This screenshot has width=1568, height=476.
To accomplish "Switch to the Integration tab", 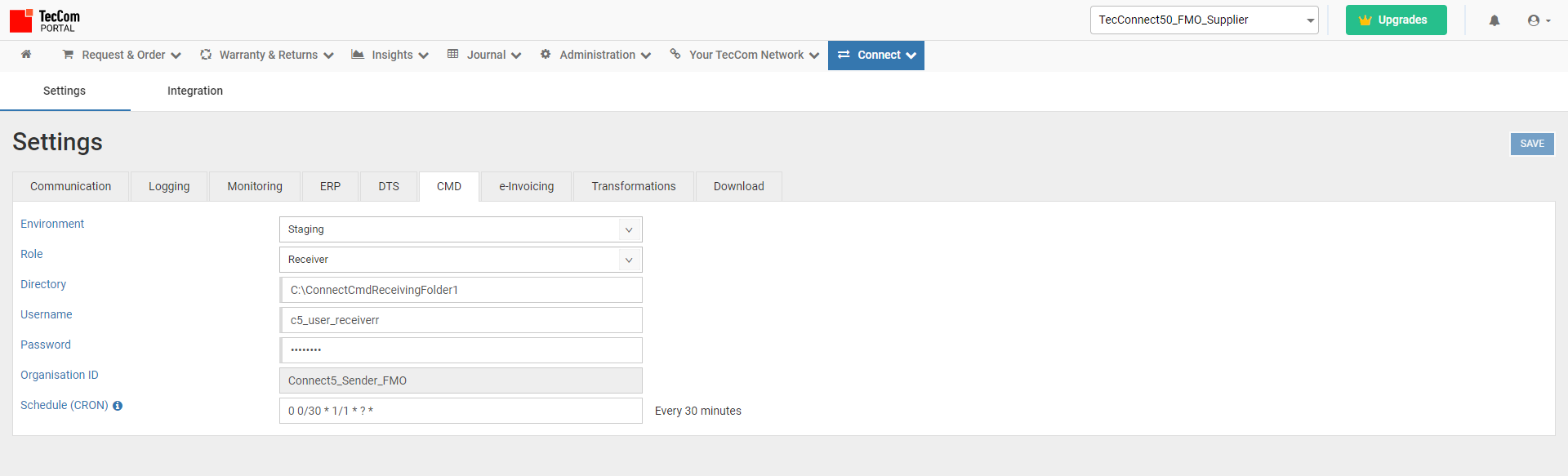I will [195, 91].
